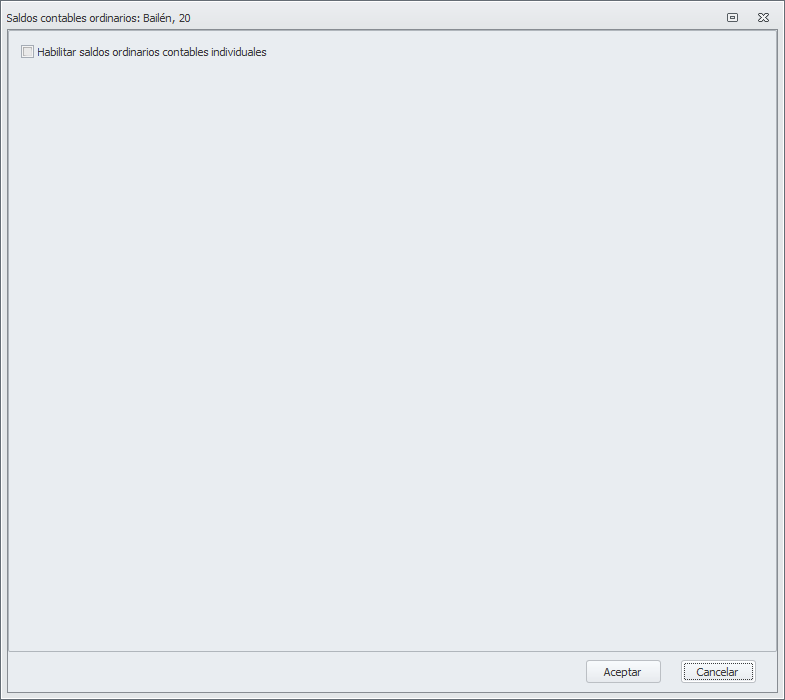Exit dialog via the close icon

(x=763, y=18)
